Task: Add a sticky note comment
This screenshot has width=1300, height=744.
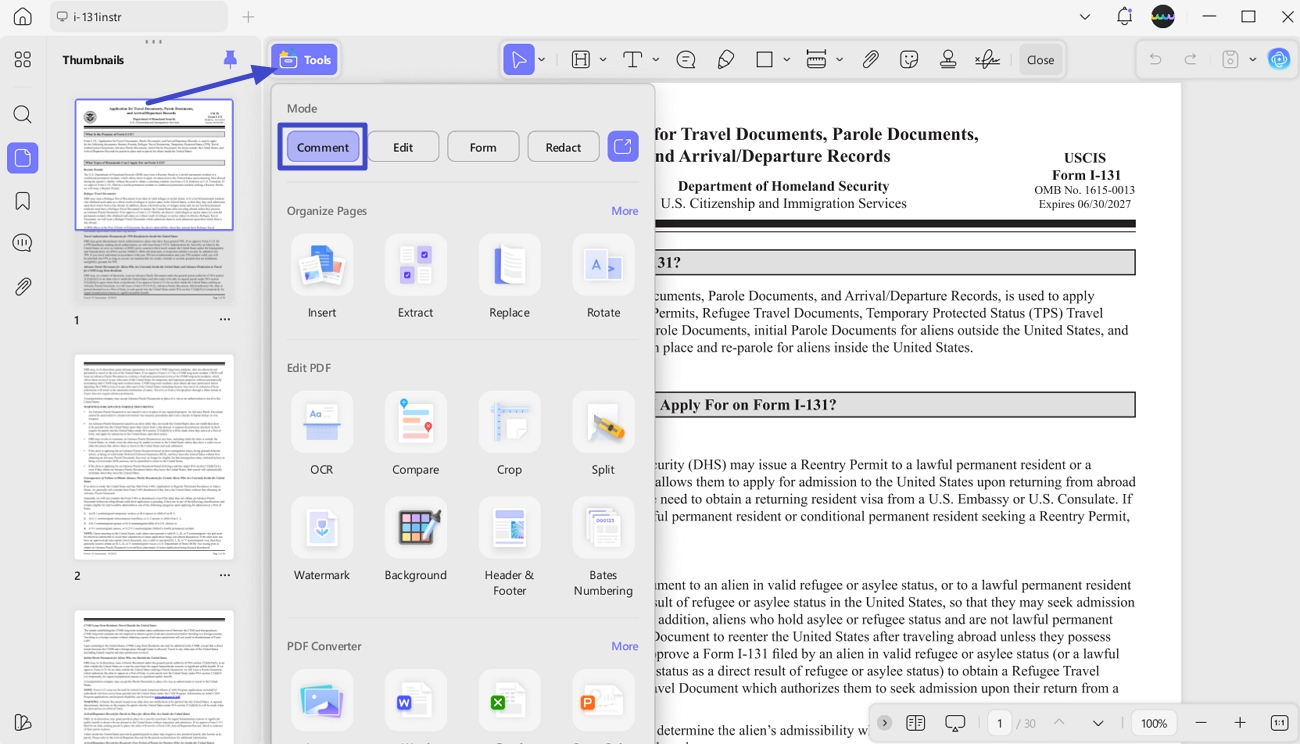Action: tap(686, 60)
